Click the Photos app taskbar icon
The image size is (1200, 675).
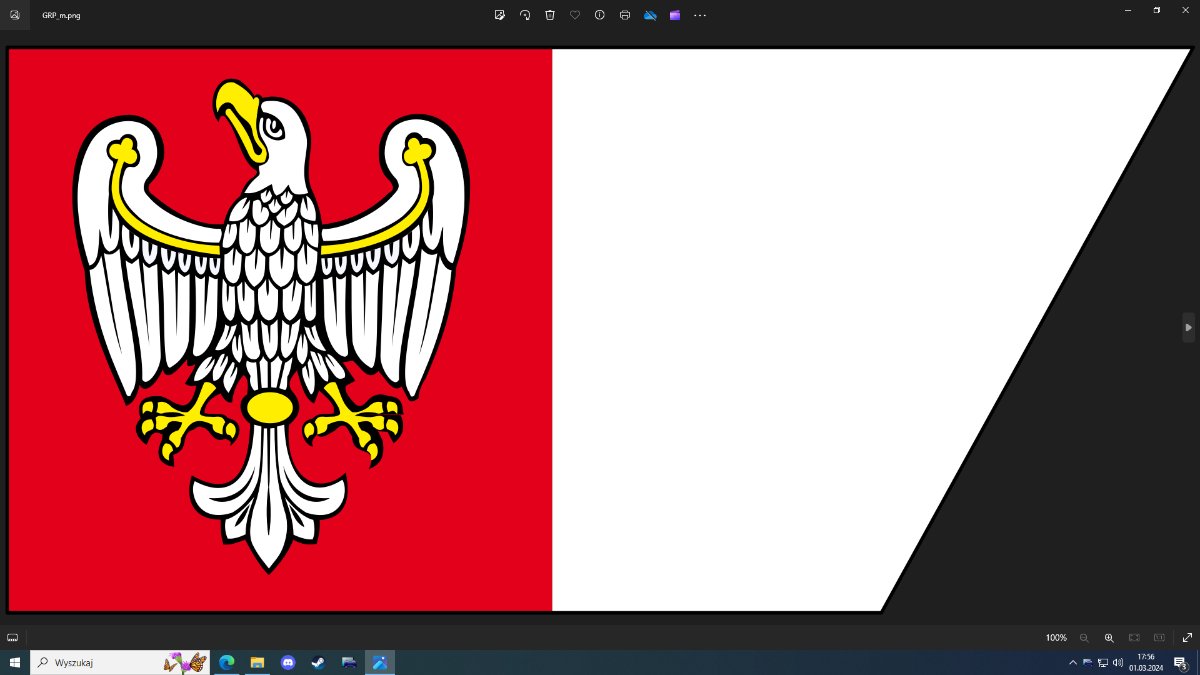[x=380, y=662]
